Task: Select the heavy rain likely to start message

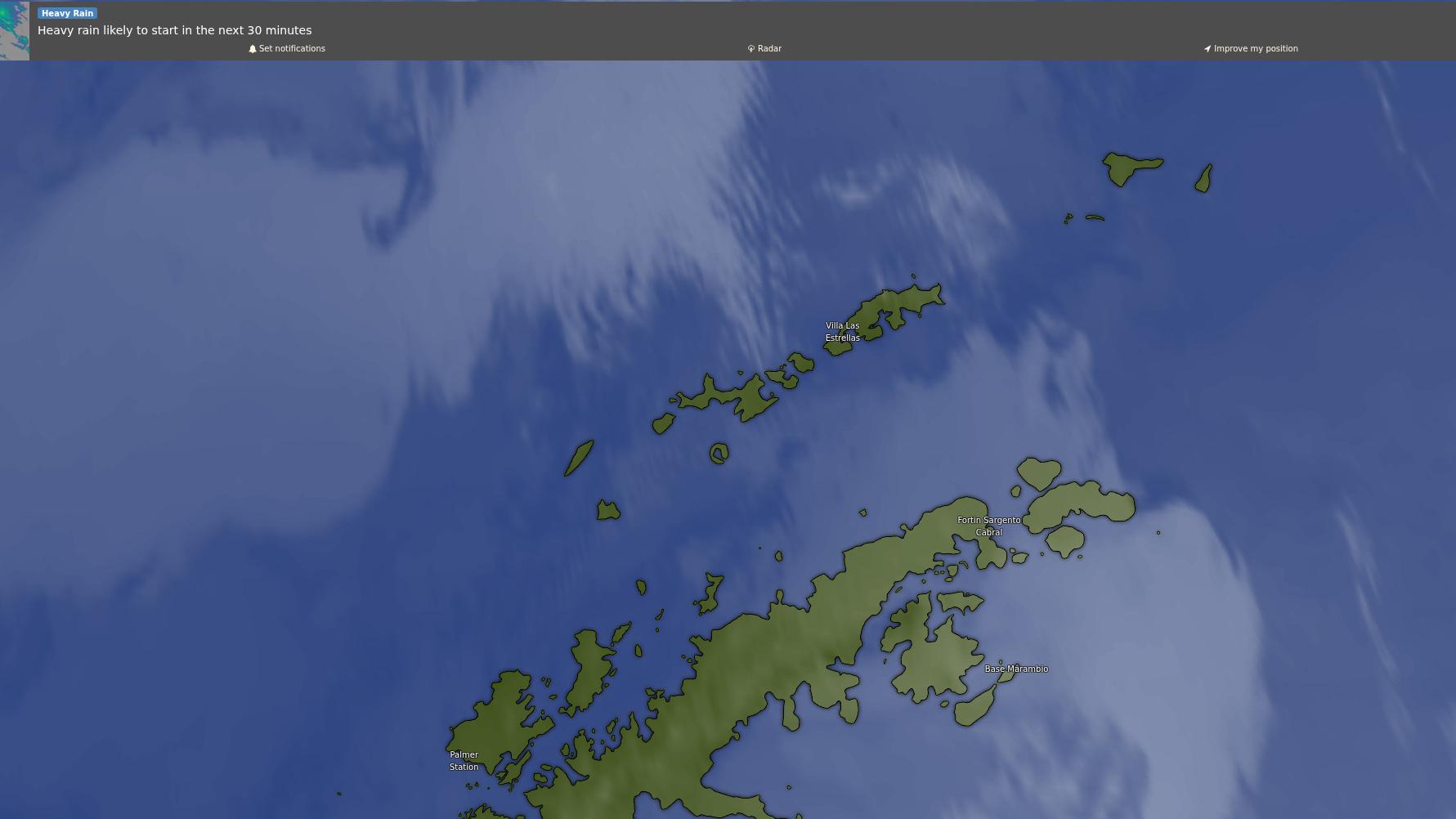Action: [174, 30]
